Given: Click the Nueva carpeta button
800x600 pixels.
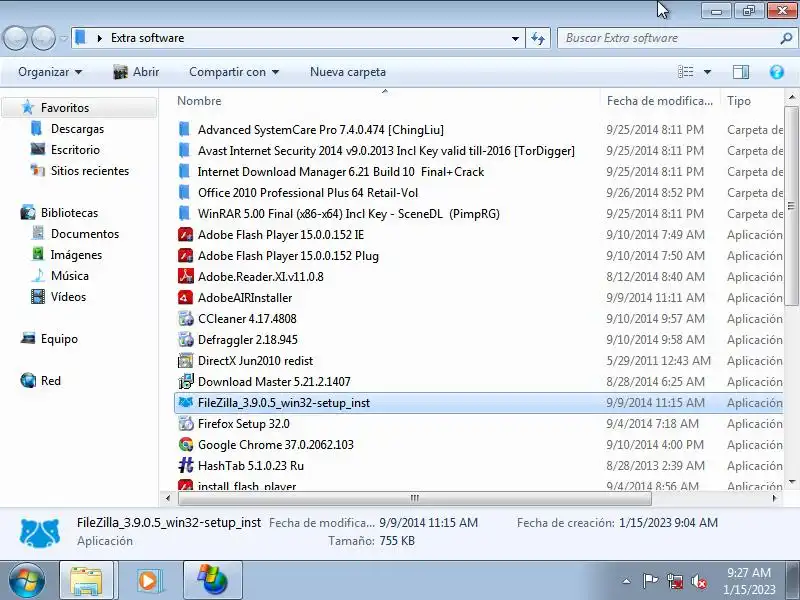Looking at the screenshot, I should pyautogui.click(x=348, y=72).
